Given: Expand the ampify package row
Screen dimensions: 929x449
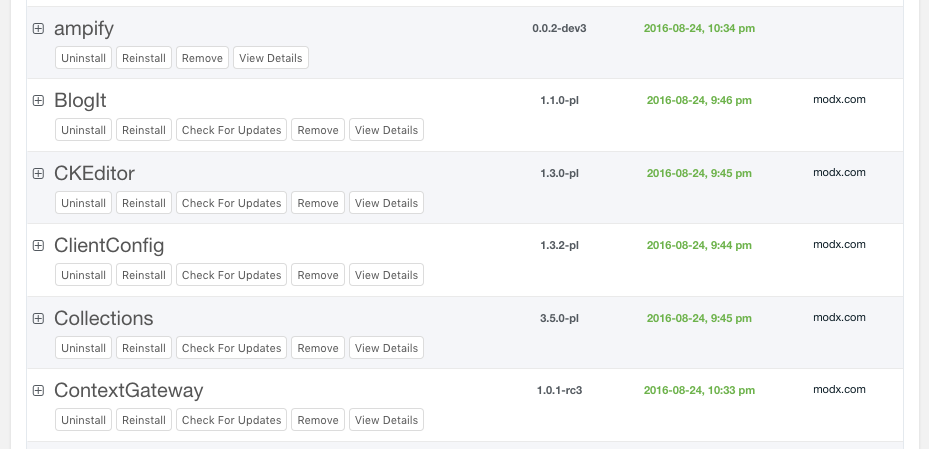Looking at the screenshot, I should coord(38,28).
